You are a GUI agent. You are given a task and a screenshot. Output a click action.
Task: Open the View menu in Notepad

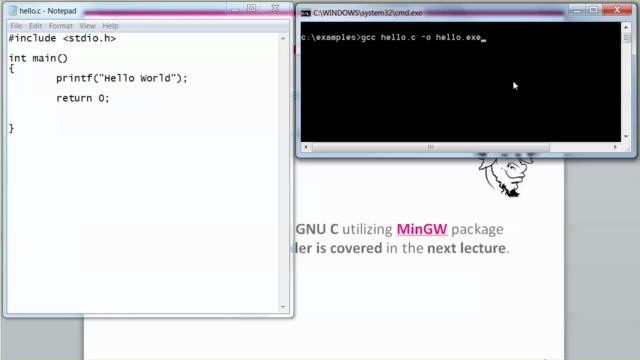tap(87, 26)
